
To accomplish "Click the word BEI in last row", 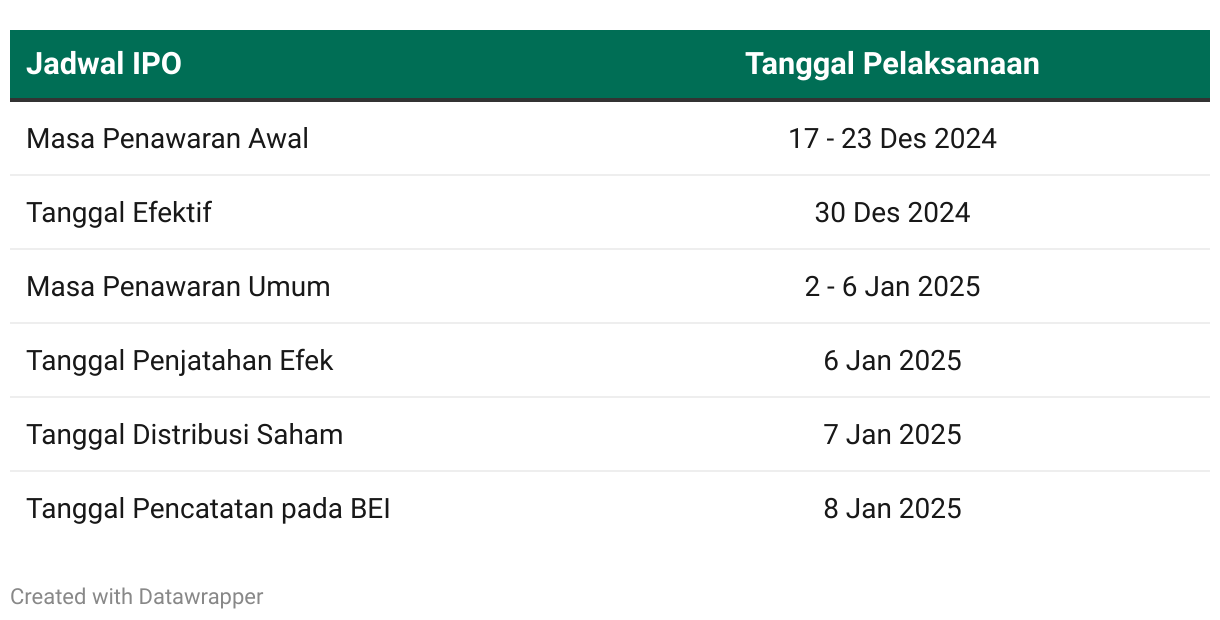I will 370,508.
